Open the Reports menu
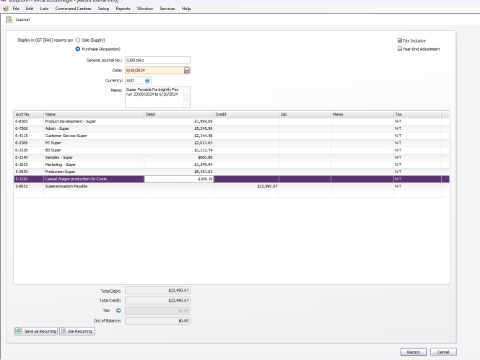Image resolution: width=480 pixels, height=360 pixels. point(123,8)
